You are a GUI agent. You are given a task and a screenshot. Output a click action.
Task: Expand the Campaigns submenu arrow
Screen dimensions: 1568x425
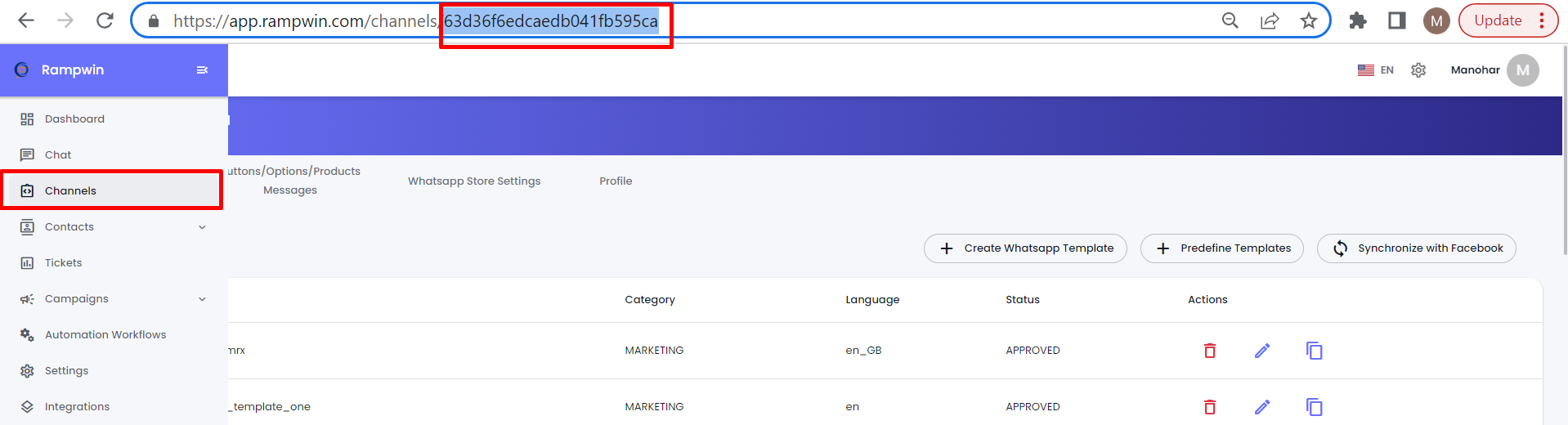pyautogui.click(x=202, y=299)
